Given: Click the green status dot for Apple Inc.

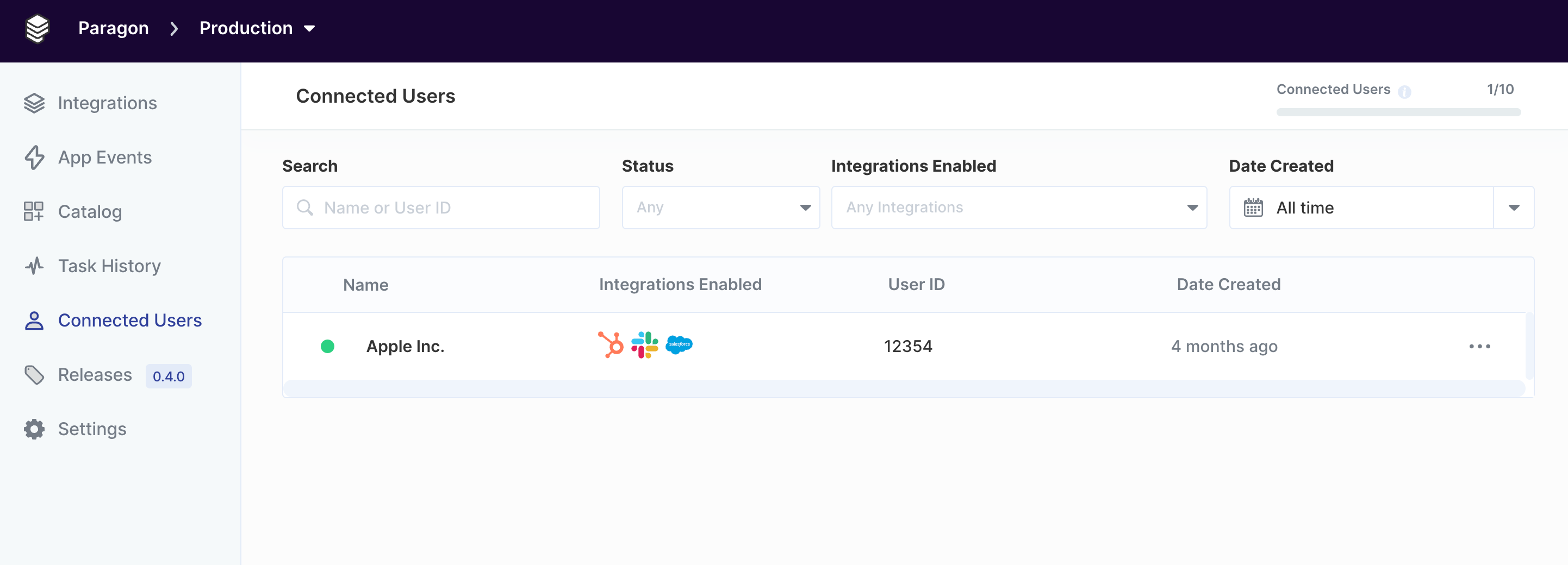Looking at the screenshot, I should (x=327, y=346).
